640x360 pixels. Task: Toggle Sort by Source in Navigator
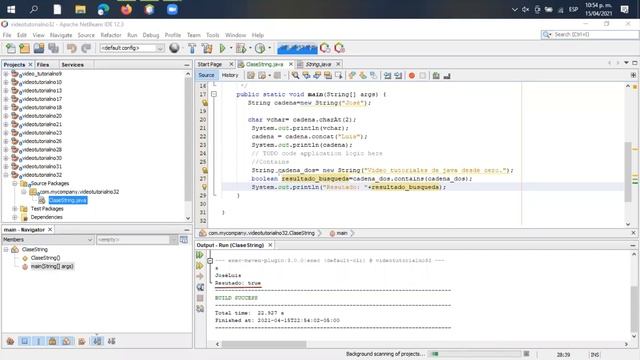click(111, 341)
